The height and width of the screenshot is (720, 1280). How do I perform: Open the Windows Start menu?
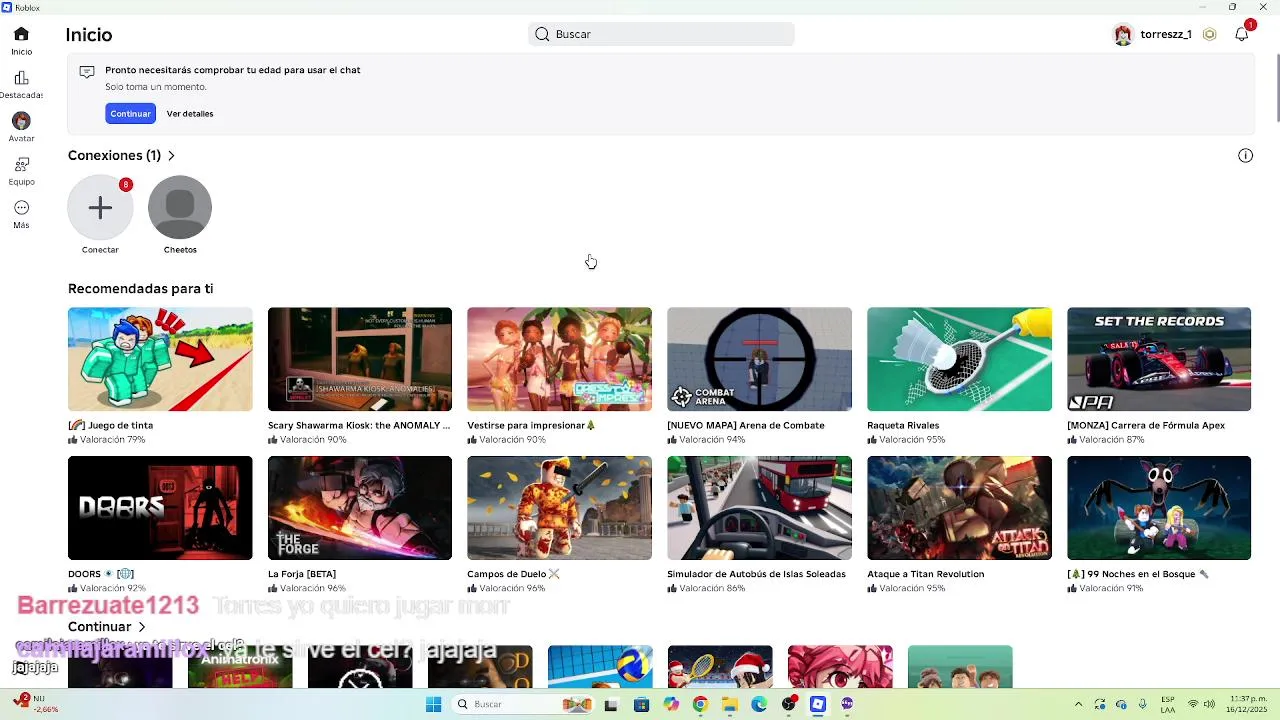[x=433, y=704]
